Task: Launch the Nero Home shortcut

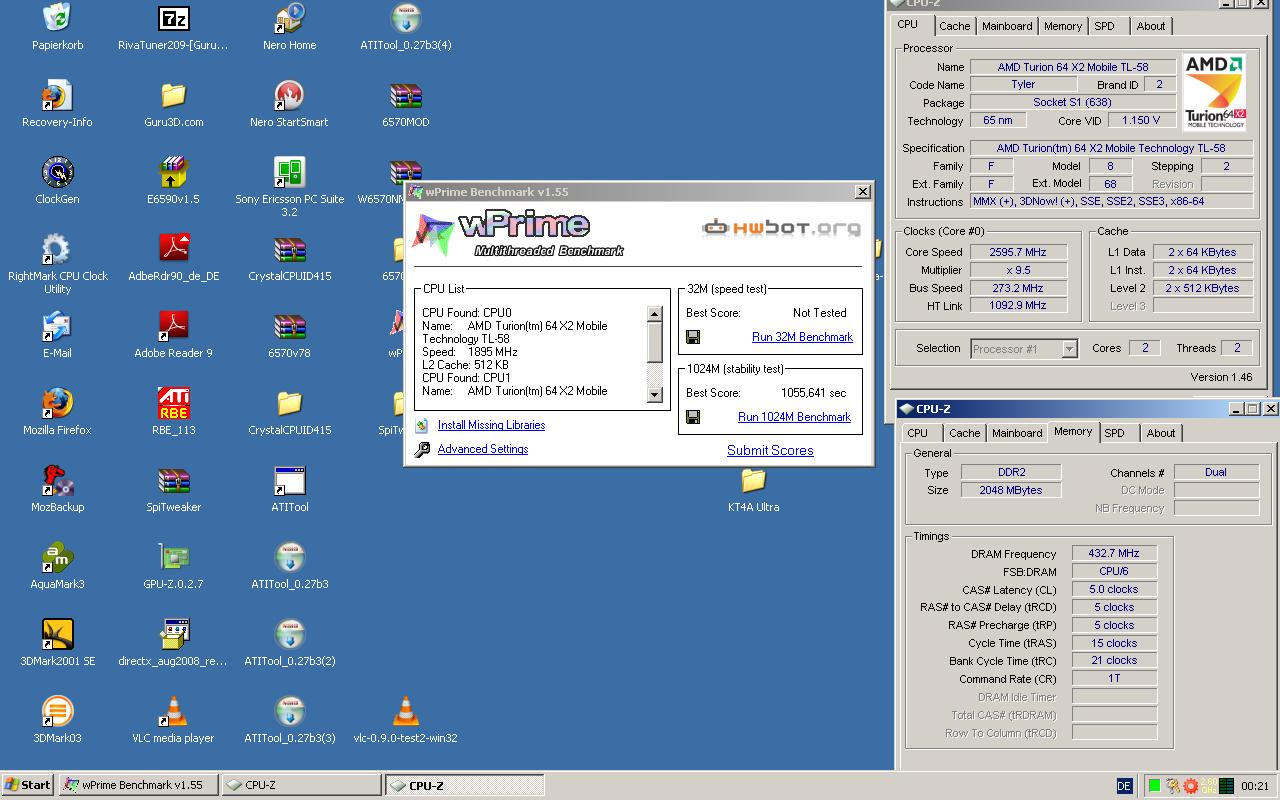Action: [x=289, y=18]
